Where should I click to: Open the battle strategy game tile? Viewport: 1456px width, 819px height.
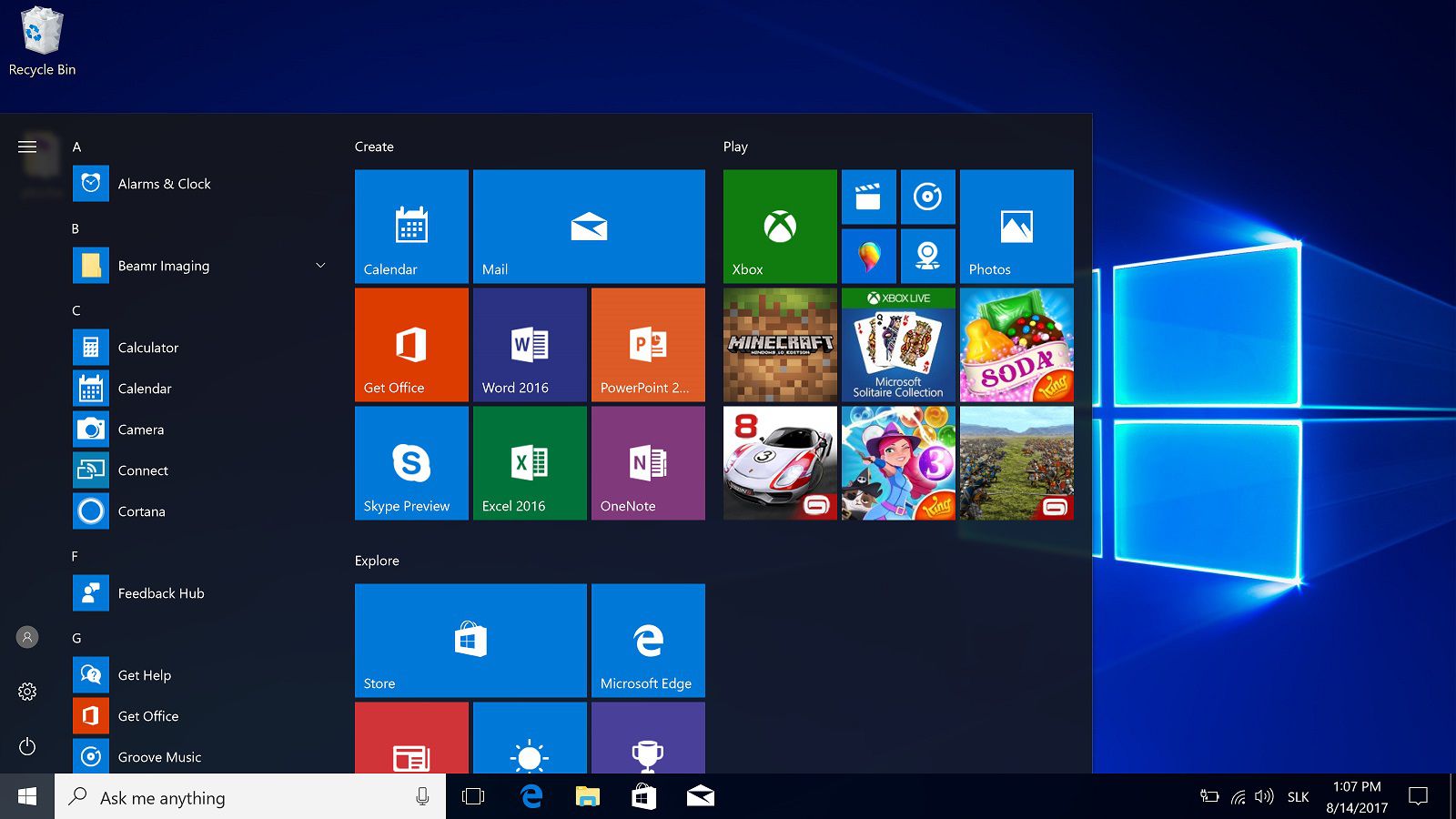(1016, 463)
